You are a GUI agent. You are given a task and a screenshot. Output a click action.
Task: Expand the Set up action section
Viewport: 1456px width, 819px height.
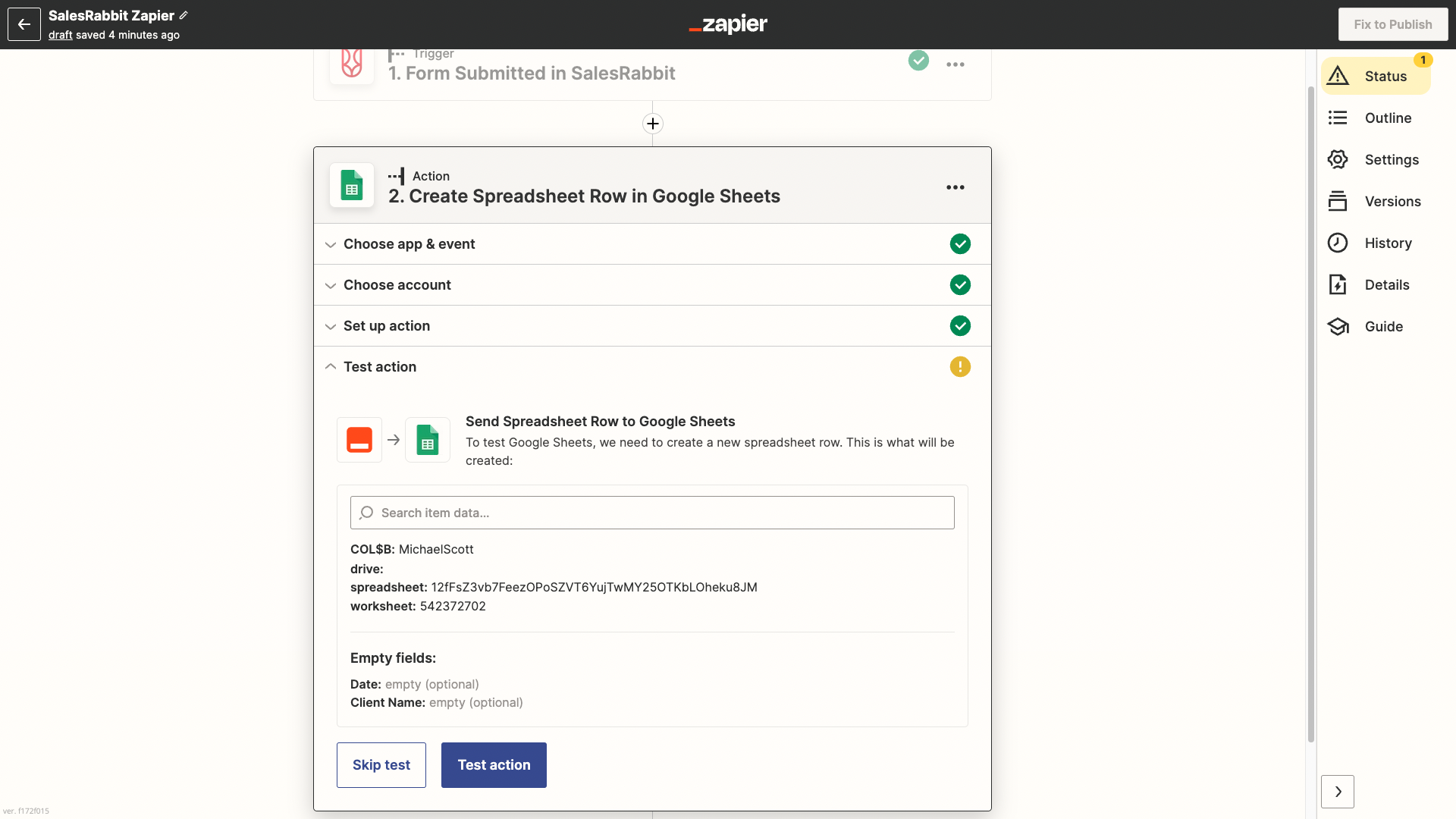click(652, 326)
